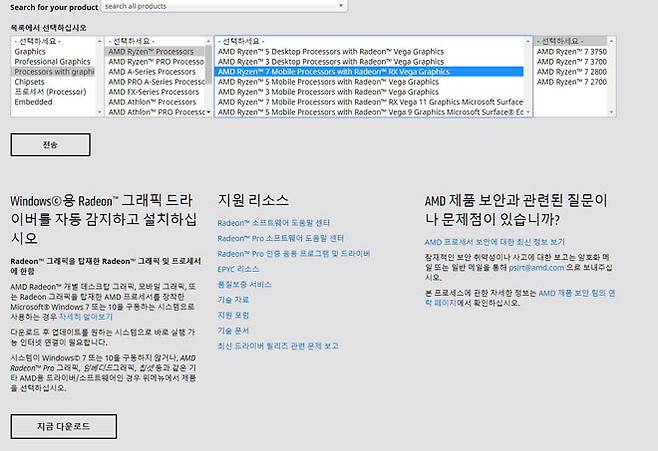658x451 pixels.
Task: Choose Professional Graphics from the category list
Action: (52, 61)
